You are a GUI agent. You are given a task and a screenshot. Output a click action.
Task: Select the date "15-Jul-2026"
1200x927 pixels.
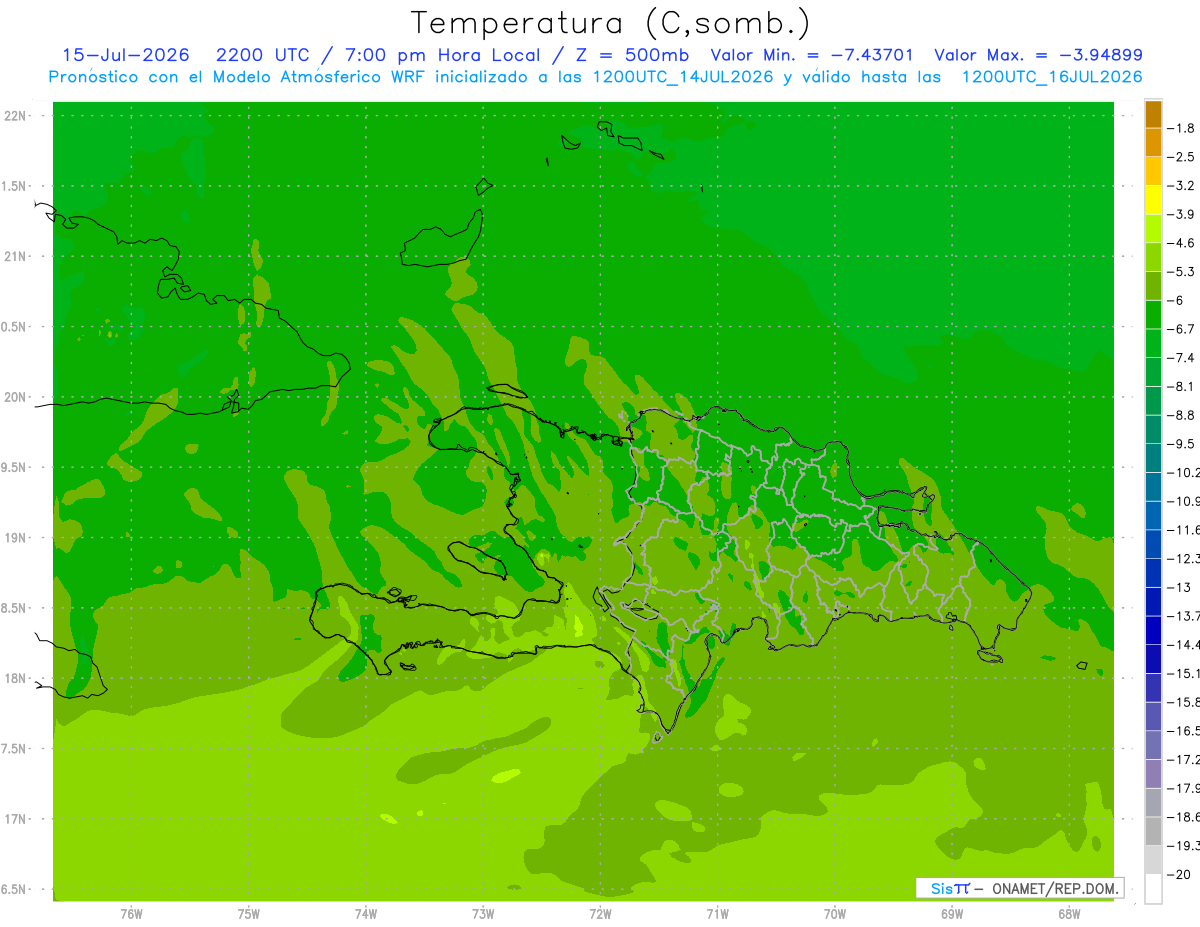tap(125, 55)
